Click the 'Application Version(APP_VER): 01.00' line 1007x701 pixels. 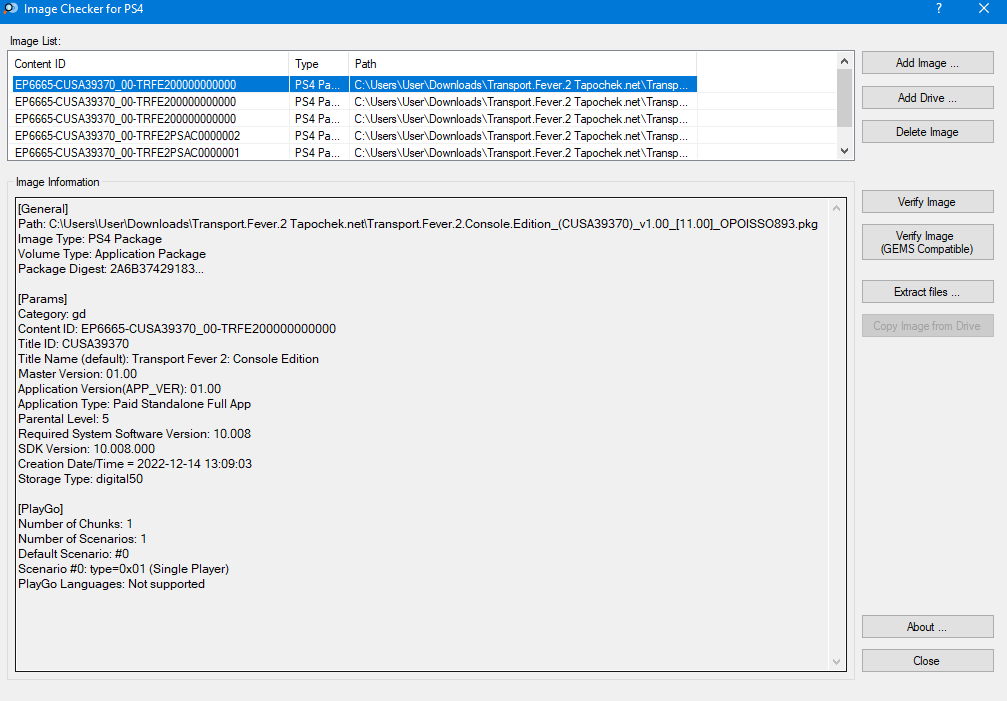[x=119, y=388]
